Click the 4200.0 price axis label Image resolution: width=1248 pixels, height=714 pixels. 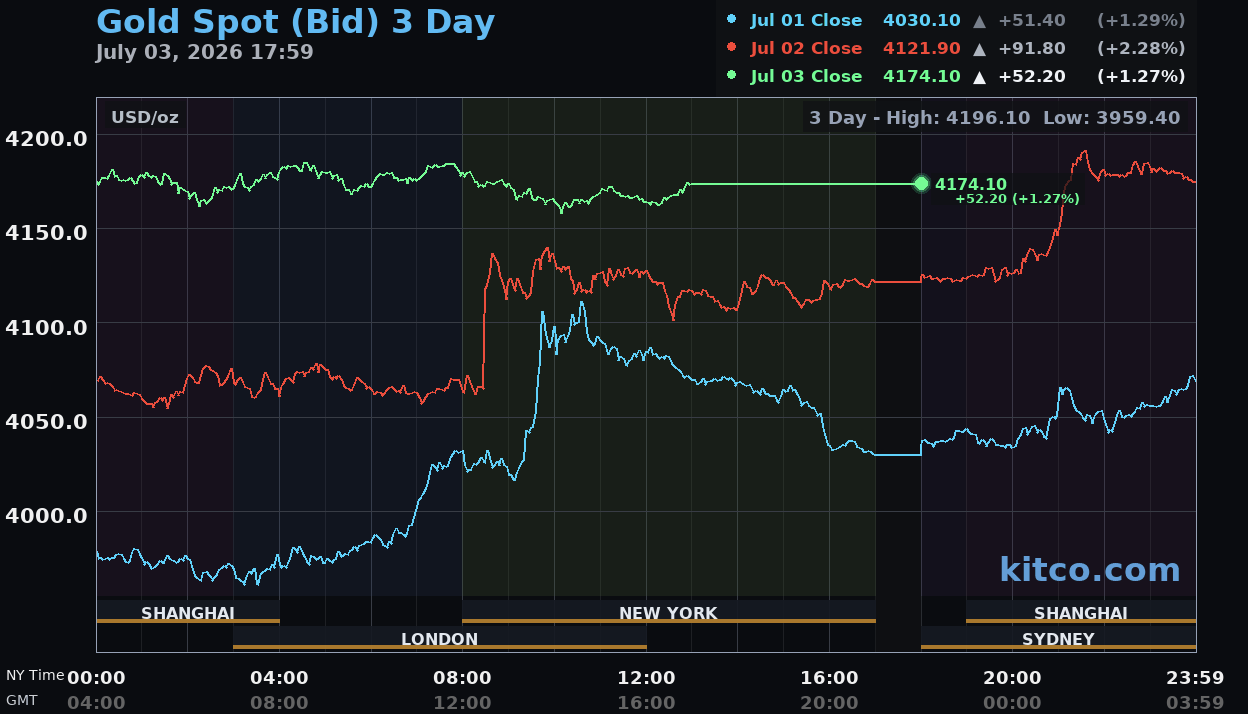point(46,138)
